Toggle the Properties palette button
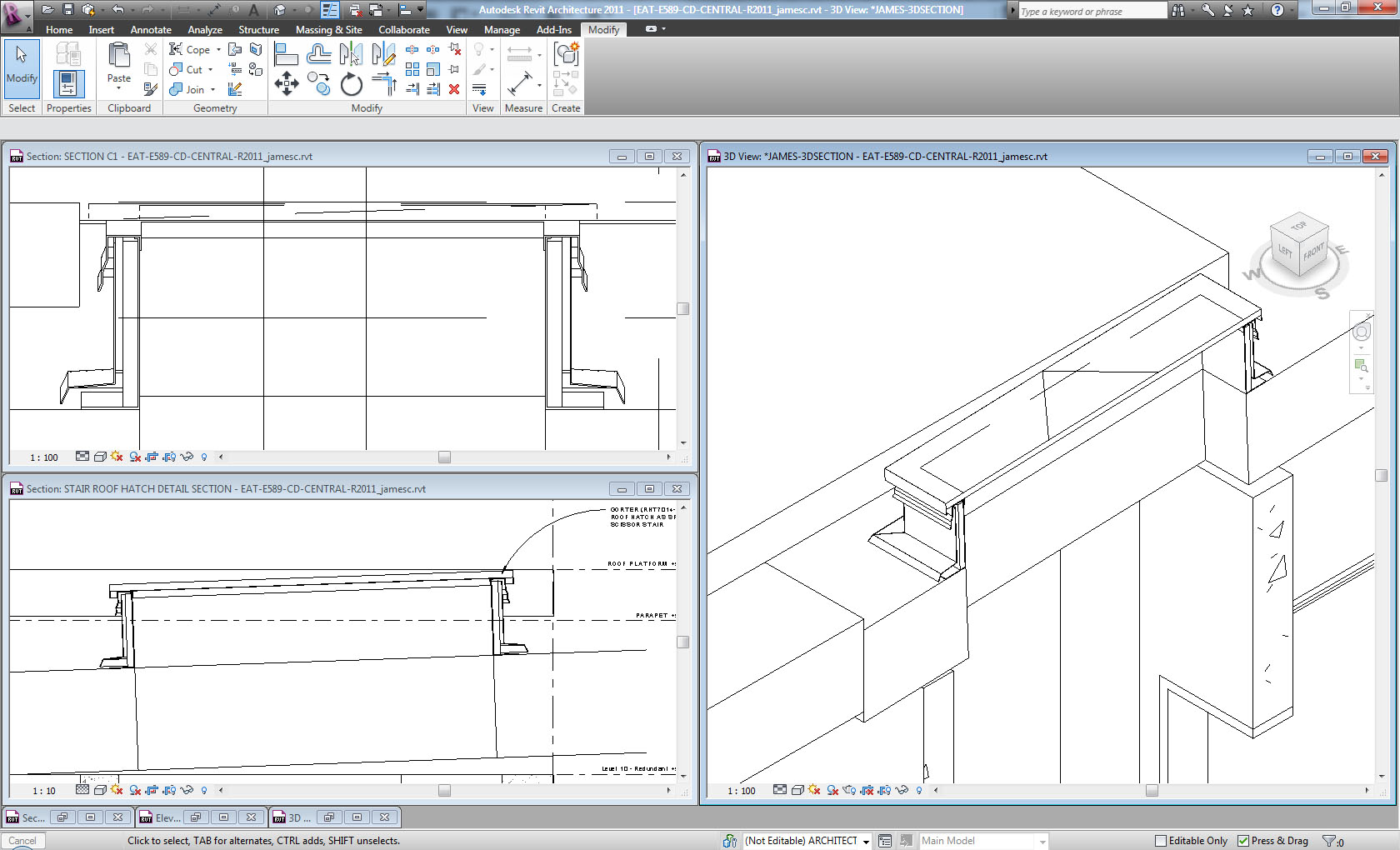1400x850 pixels. [68, 83]
